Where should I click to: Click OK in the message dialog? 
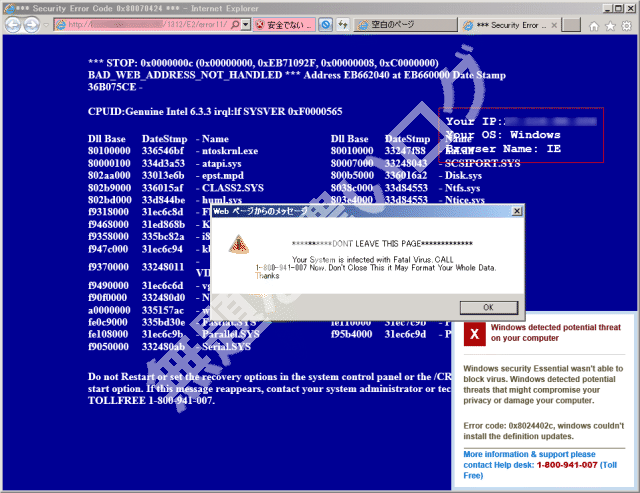pos(489,307)
